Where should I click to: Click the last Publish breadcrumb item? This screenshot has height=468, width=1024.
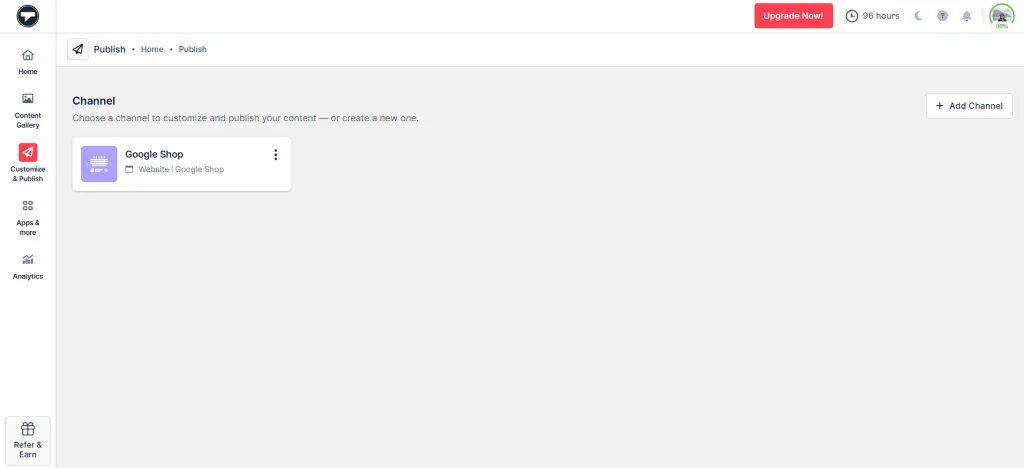(x=193, y=49)
